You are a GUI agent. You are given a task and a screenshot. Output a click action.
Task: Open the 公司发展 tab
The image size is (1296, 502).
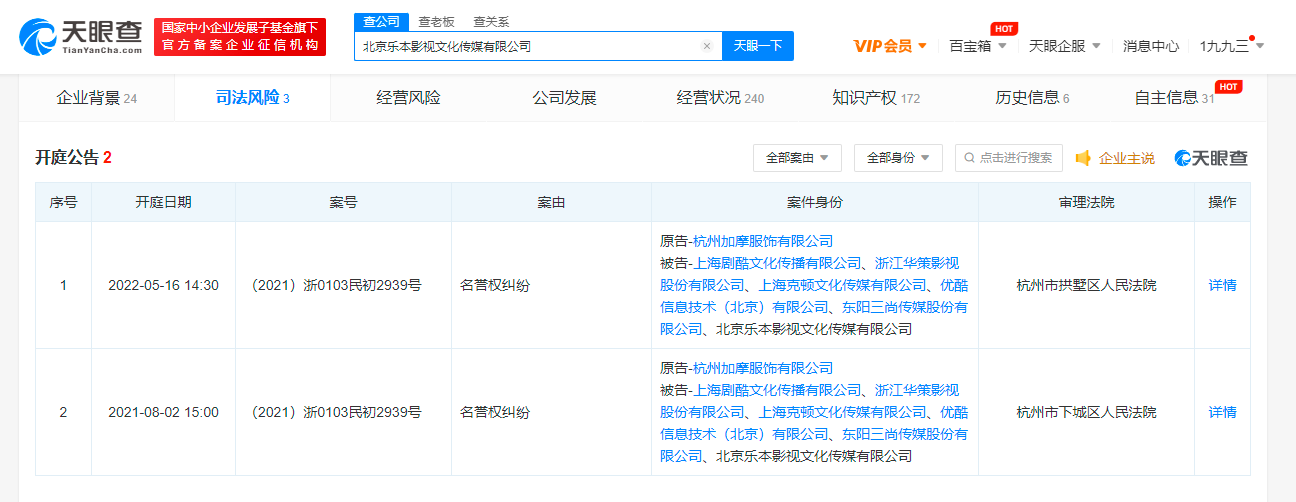[564, 98]
